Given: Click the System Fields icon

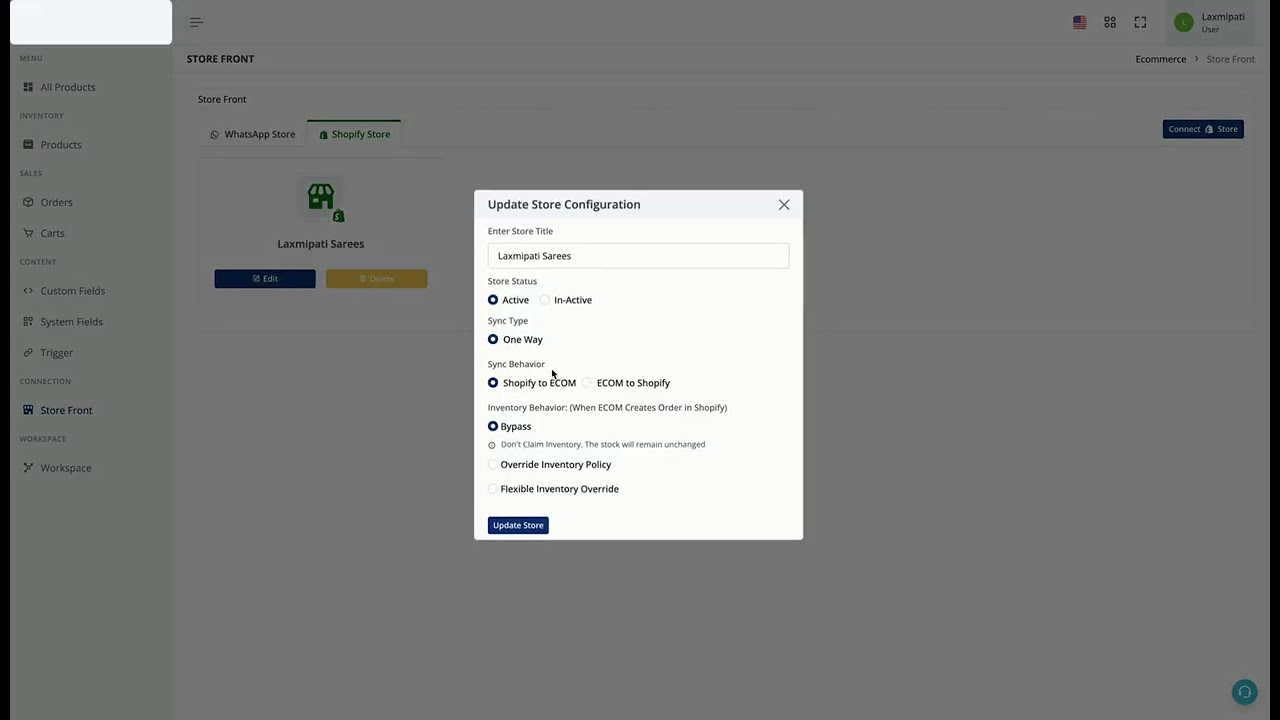Looking at the screenshot, I should coord(28,322).
